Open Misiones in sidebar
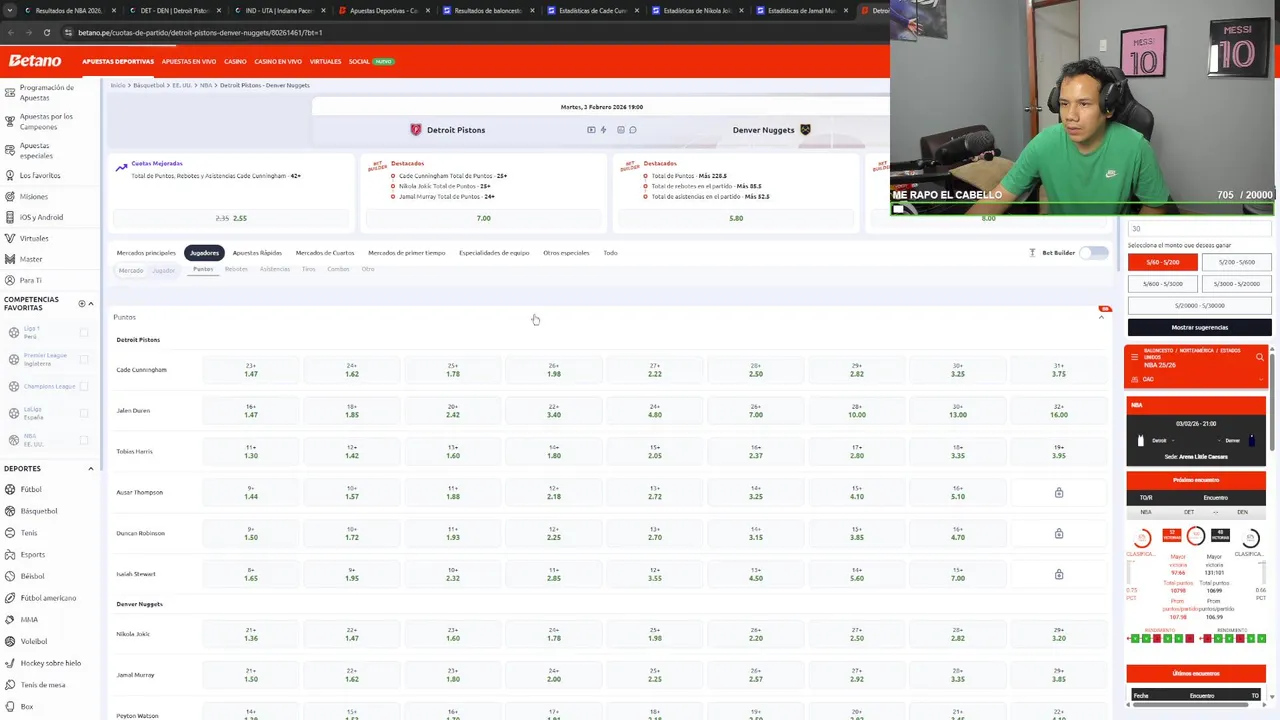 (33, 196)
